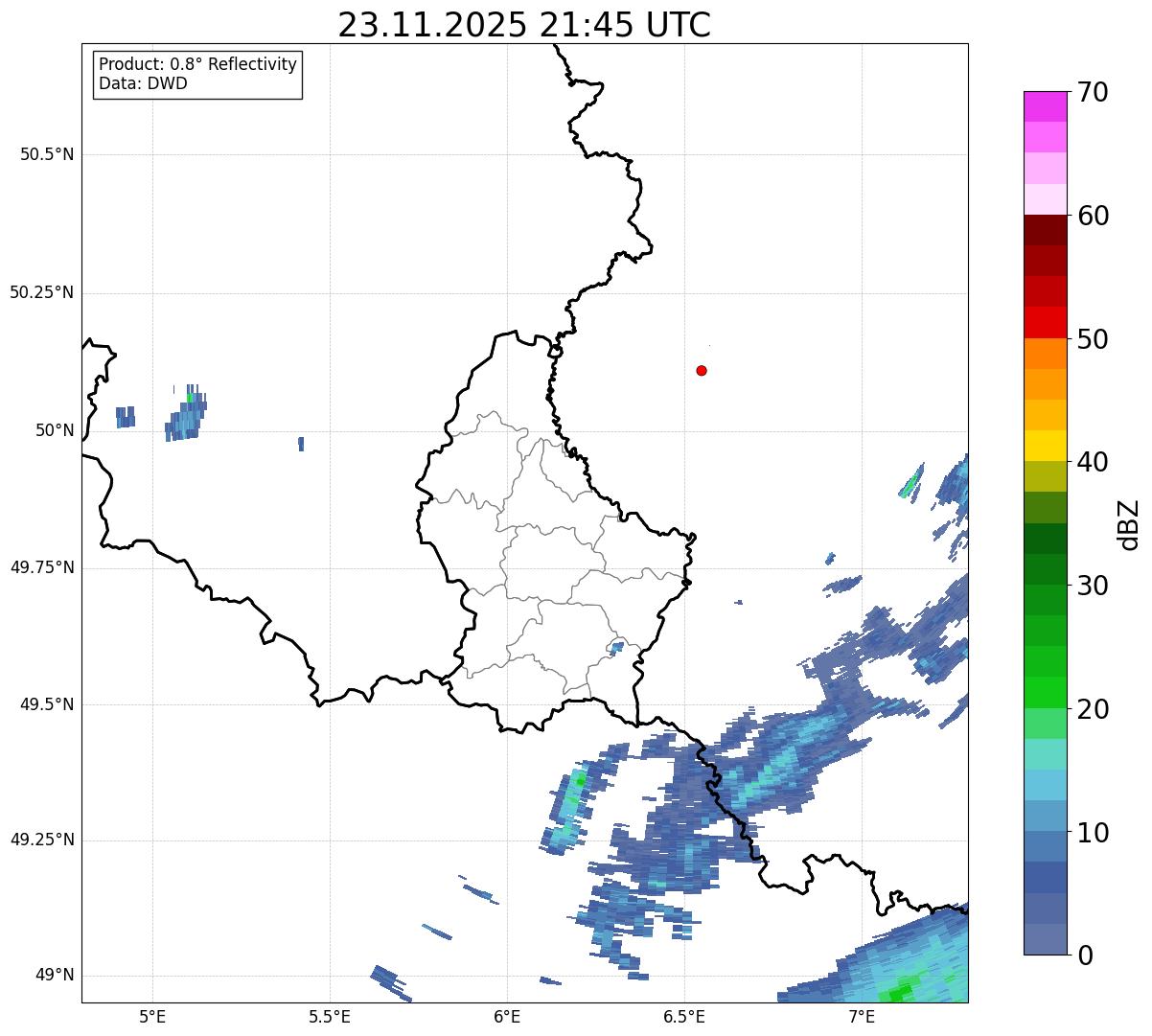Click the 20 colorbar tick label
Viewport: 1152px width, 1036px height.
pyautogui.click(x=1093, y=709)
